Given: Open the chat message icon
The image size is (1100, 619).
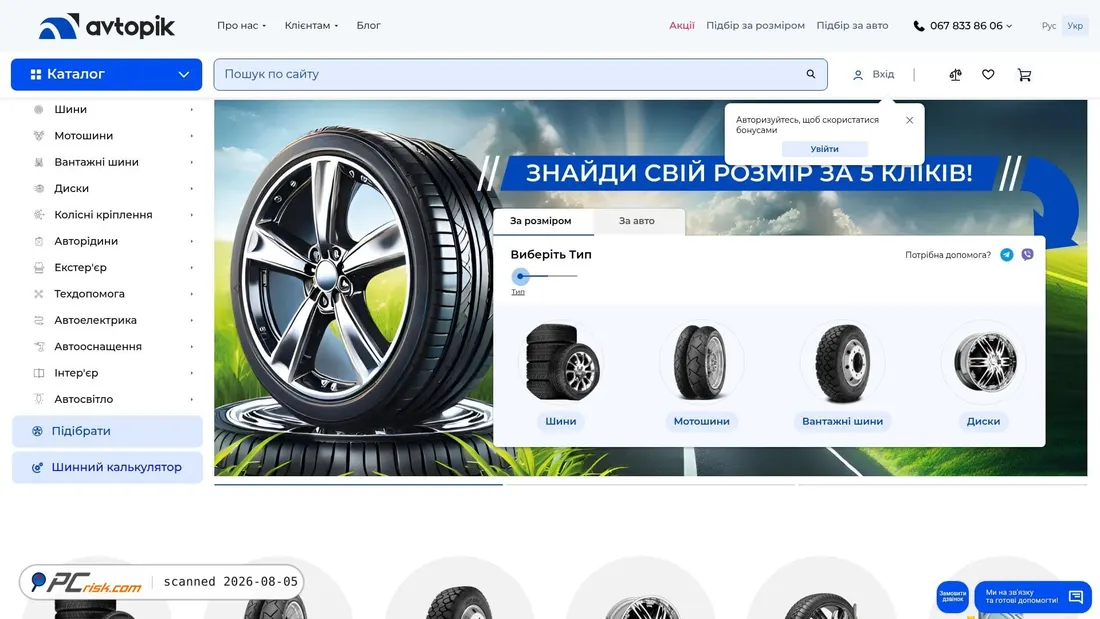Looking at the screenshot, I should click(1075, 597).
